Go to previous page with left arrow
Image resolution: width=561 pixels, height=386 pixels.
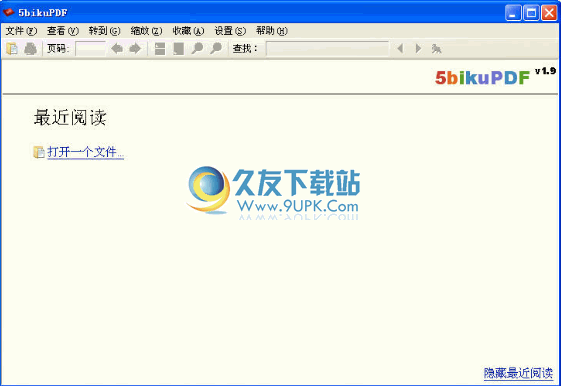(117, 48)
